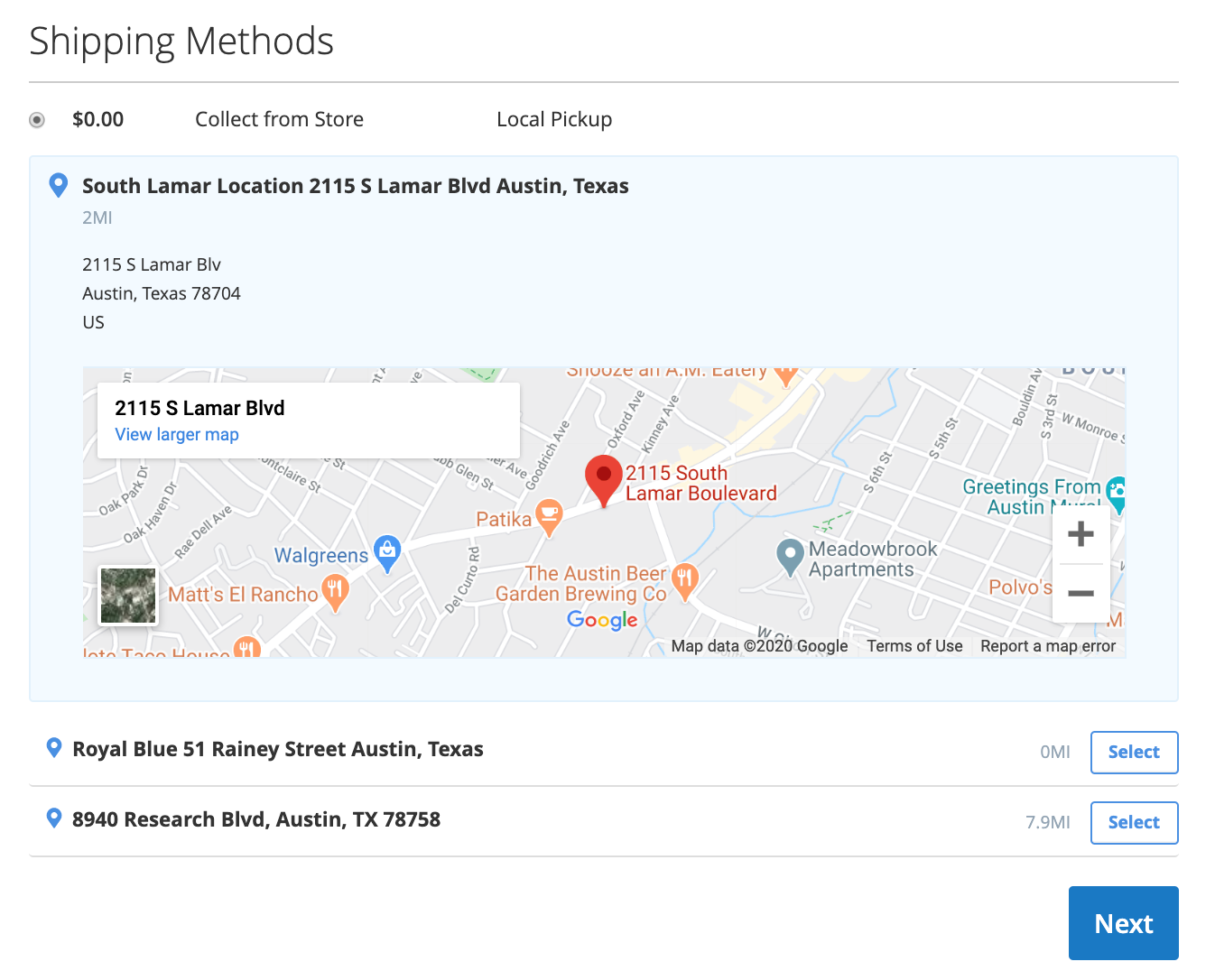The image size is (1215, 980).
Task: Select the Royal Blue Rainey Street store
Action: pyautogui.click(x=1134, y=753)
